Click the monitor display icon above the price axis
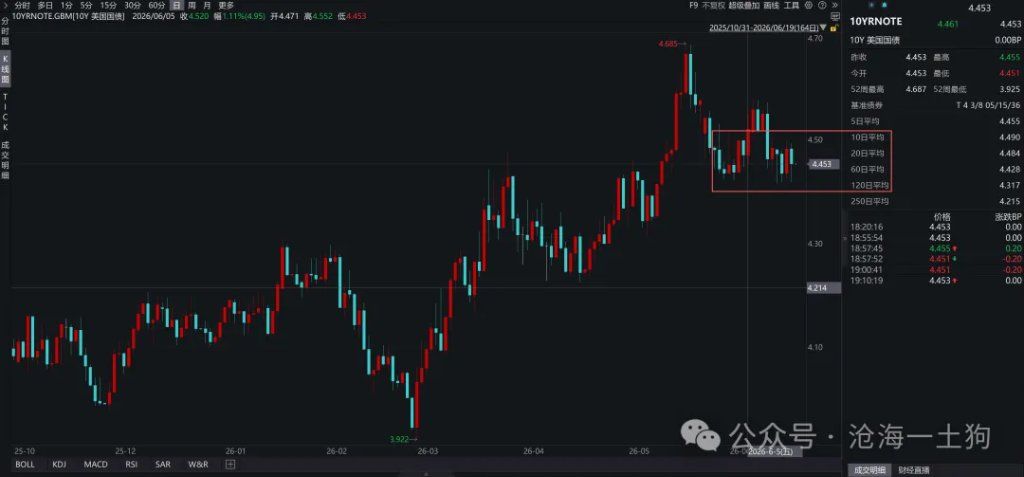 [835, 16]
